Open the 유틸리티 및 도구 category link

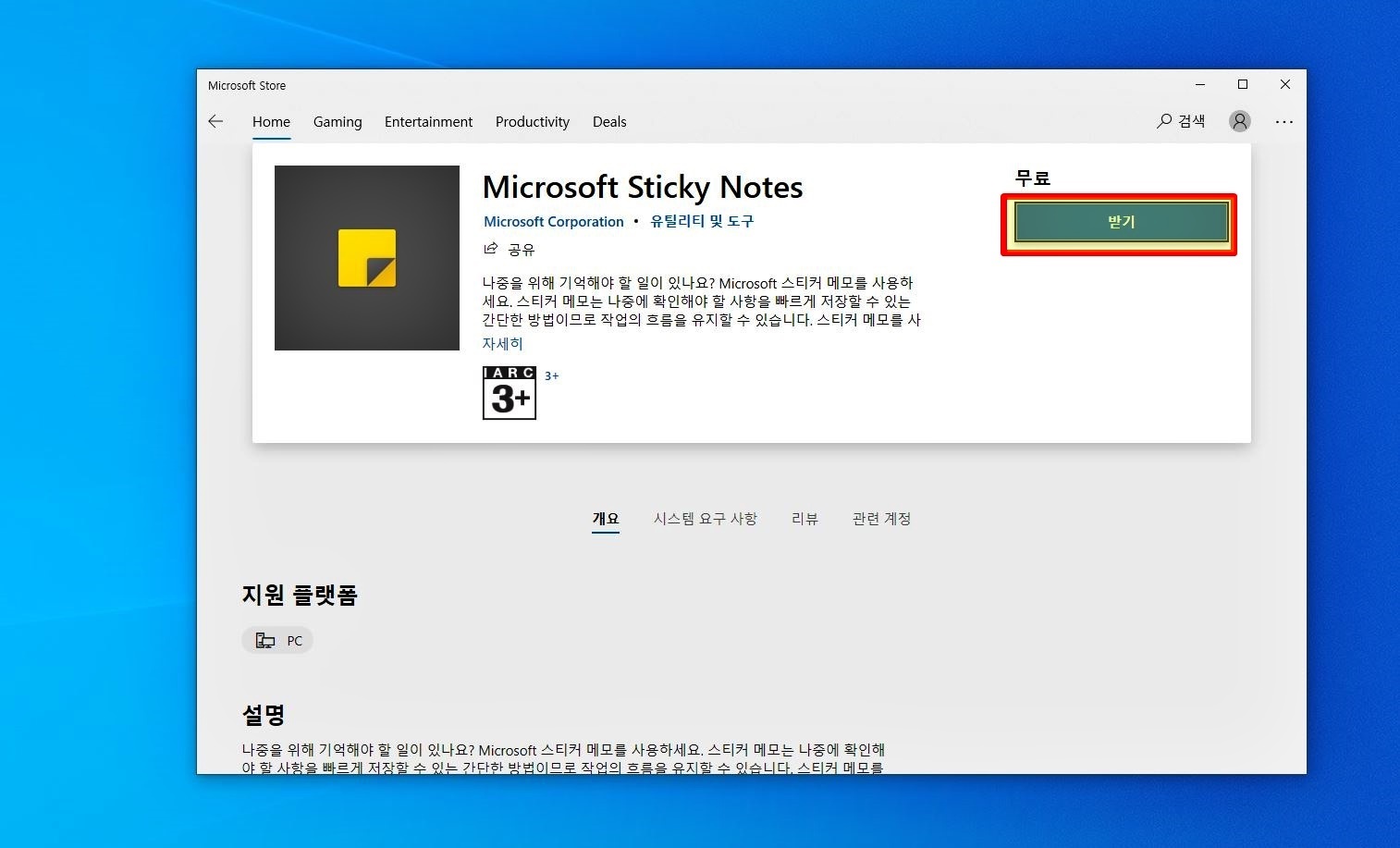pos(702,221)
